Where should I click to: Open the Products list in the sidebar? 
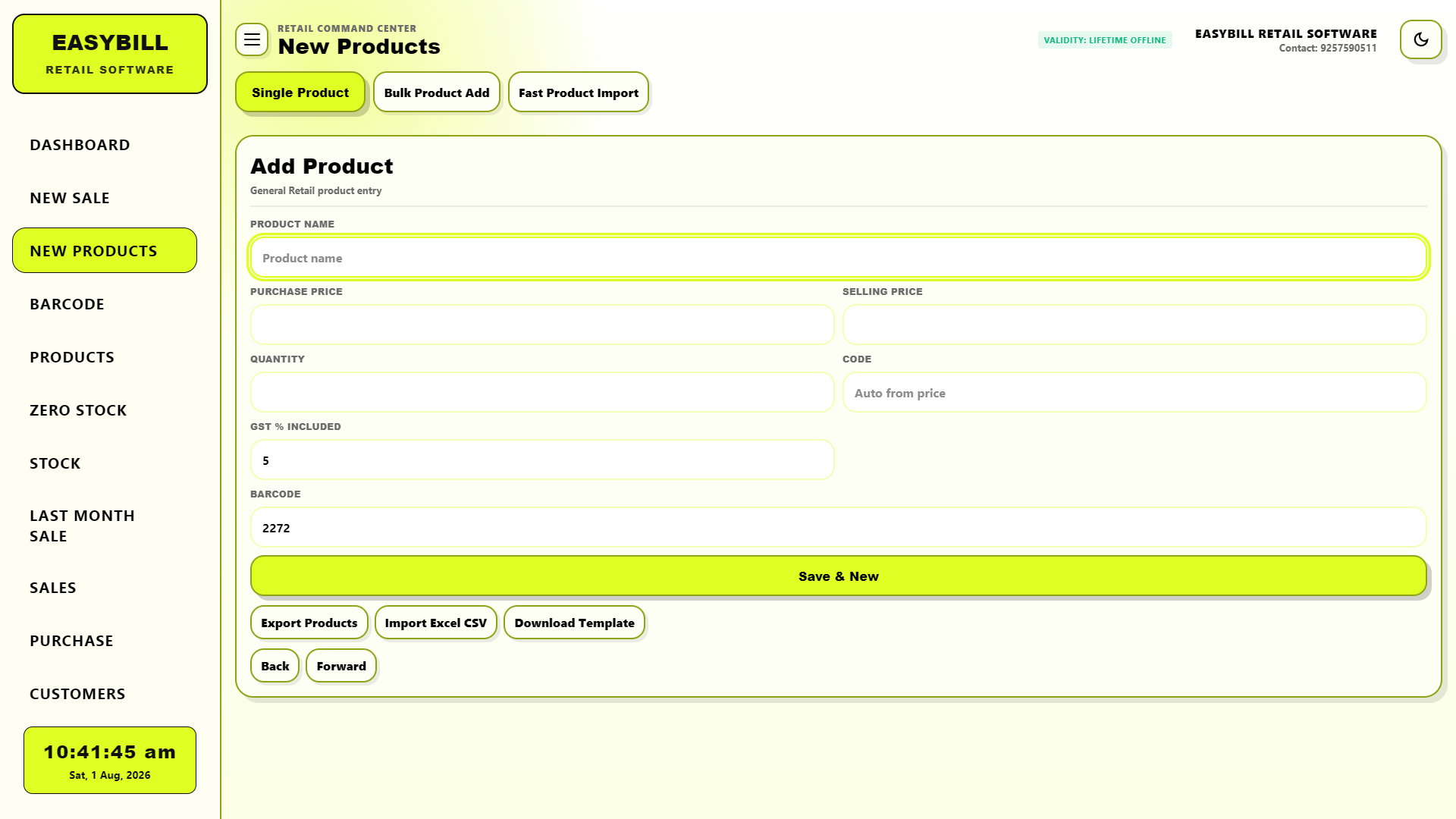click(105, 357)
